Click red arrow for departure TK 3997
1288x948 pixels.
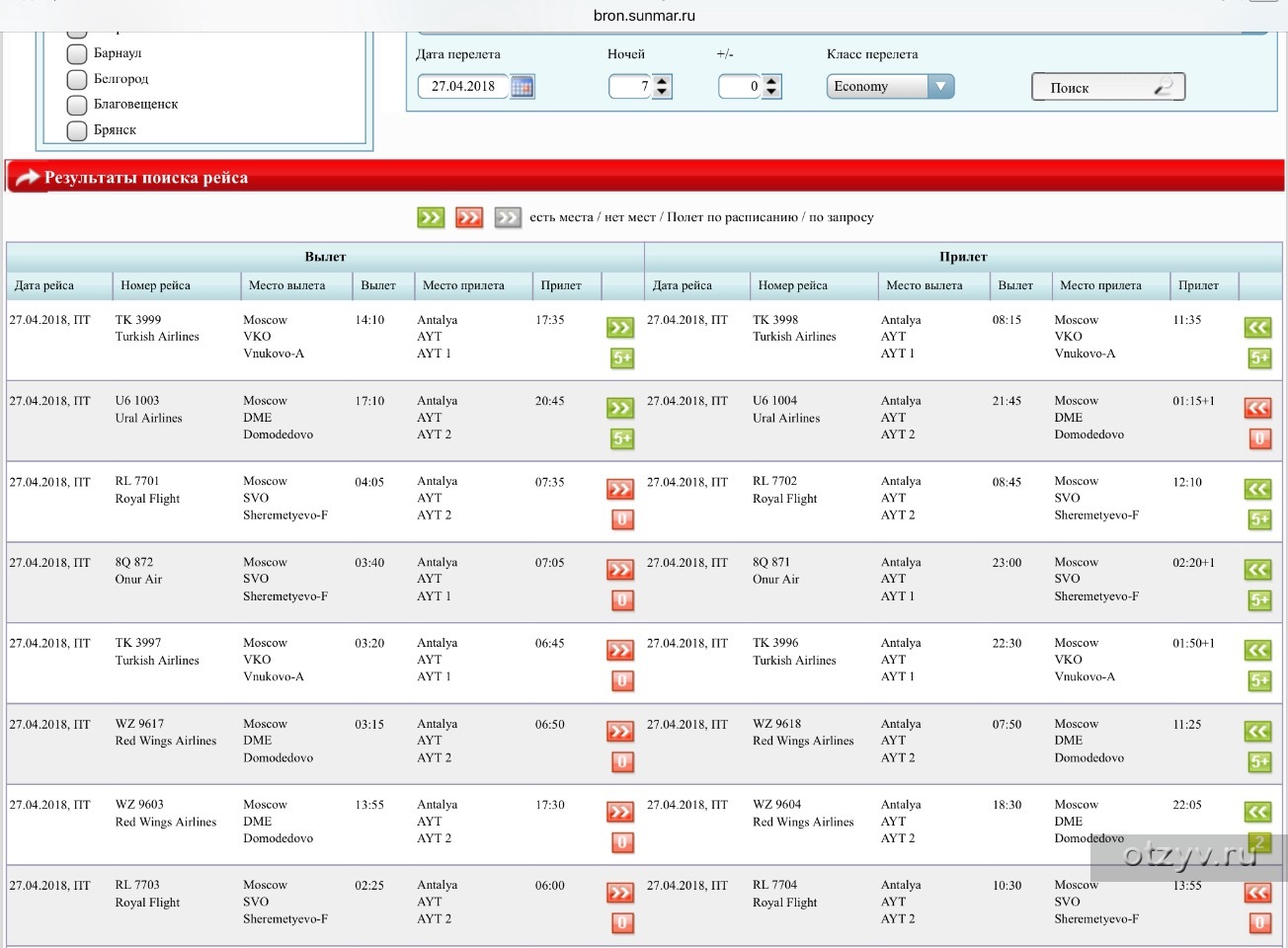(620, 651)
